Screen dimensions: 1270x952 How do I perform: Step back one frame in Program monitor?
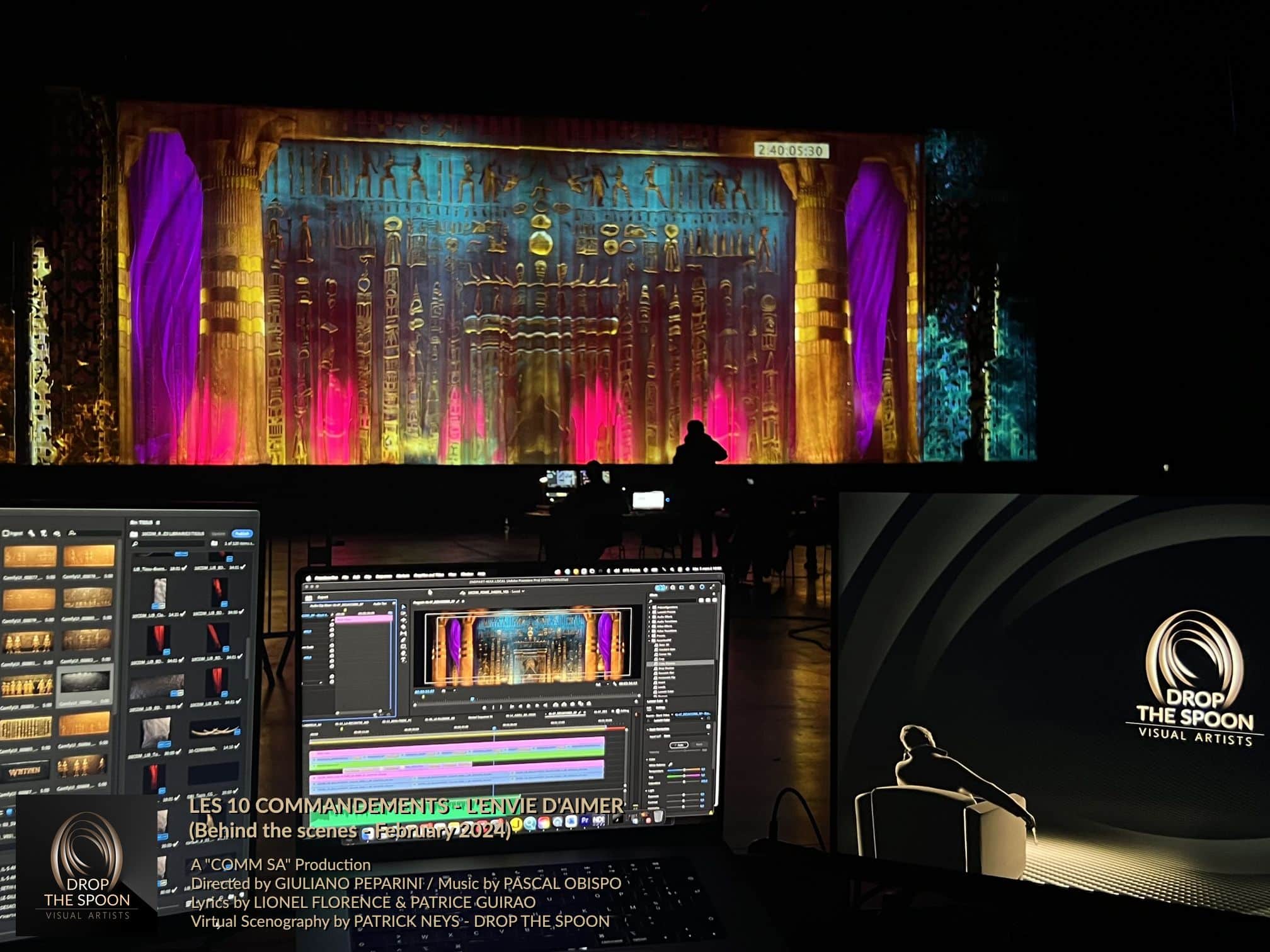point(520,706)
